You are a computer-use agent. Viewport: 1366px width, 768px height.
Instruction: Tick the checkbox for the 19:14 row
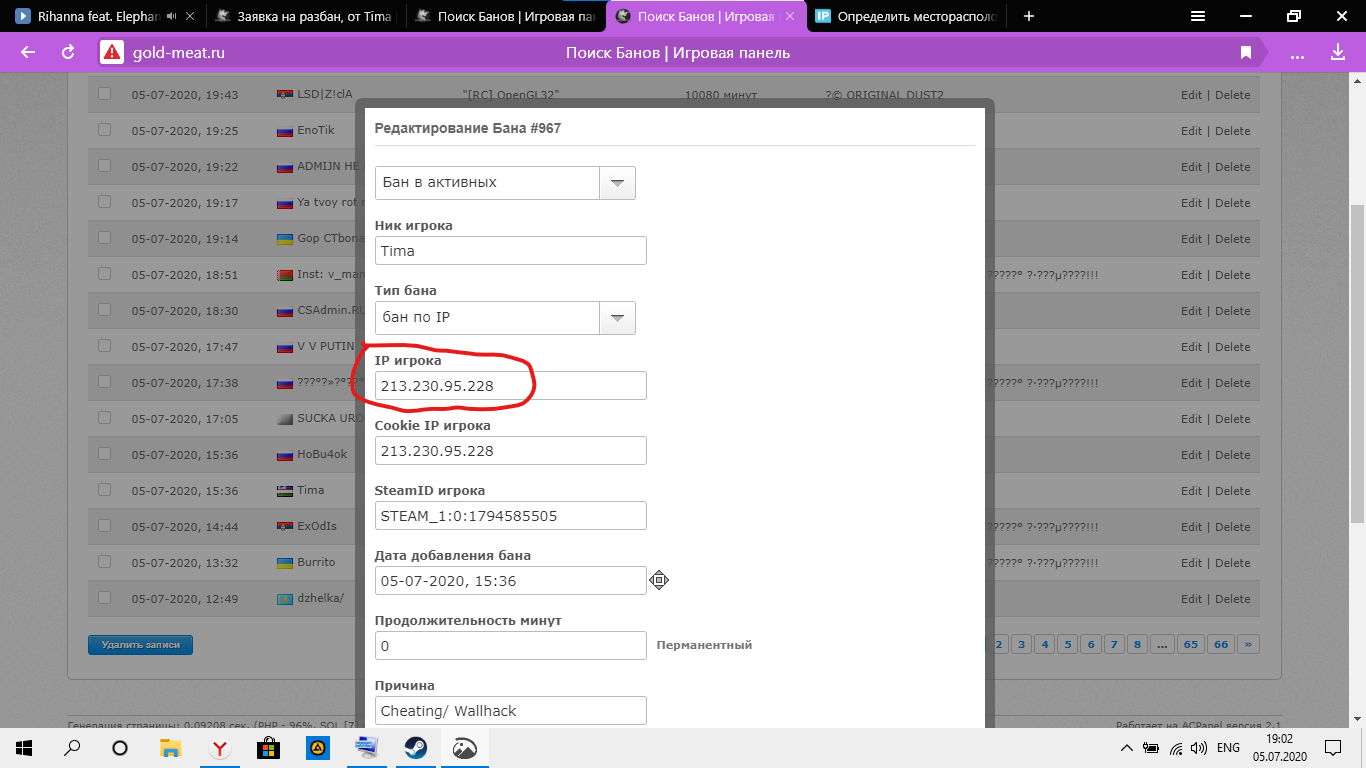[104, 238]
